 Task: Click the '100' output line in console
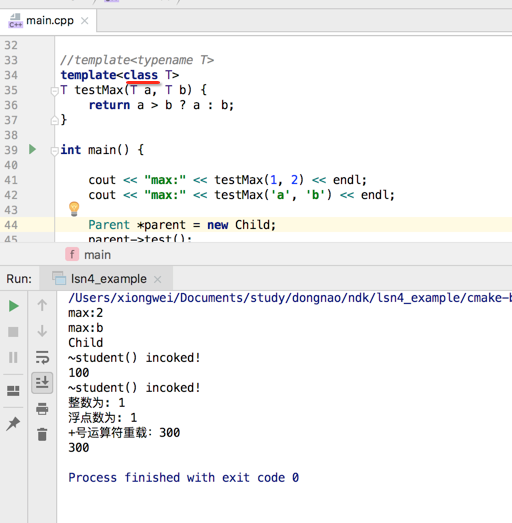tap(79, 373)
